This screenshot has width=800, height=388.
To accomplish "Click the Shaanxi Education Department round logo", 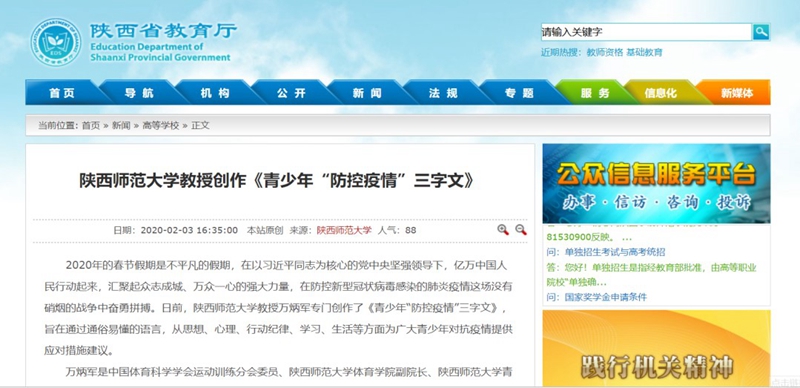I will click(56, 42).
